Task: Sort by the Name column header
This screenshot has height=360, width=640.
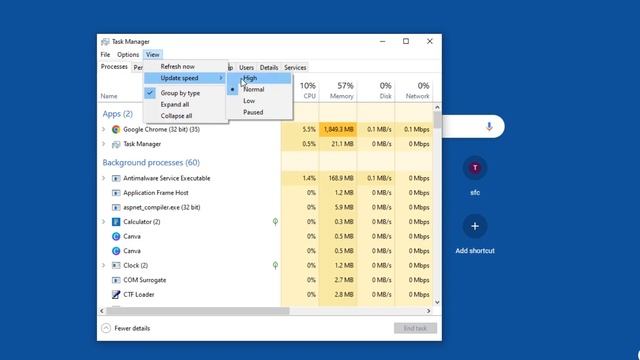Action: pos(109,96)
